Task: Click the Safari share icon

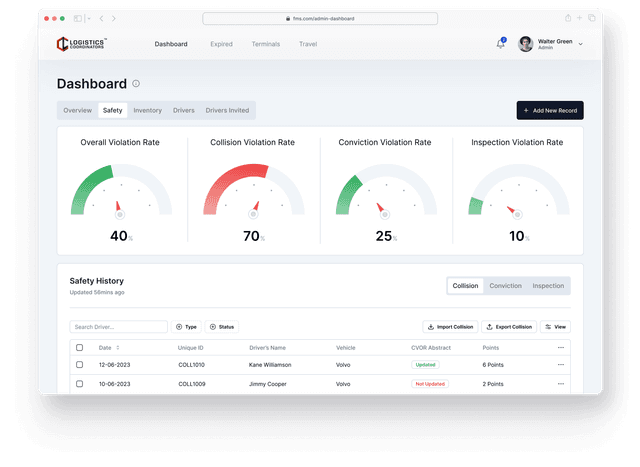Action: pyautogui.click(x=568, y=18)
